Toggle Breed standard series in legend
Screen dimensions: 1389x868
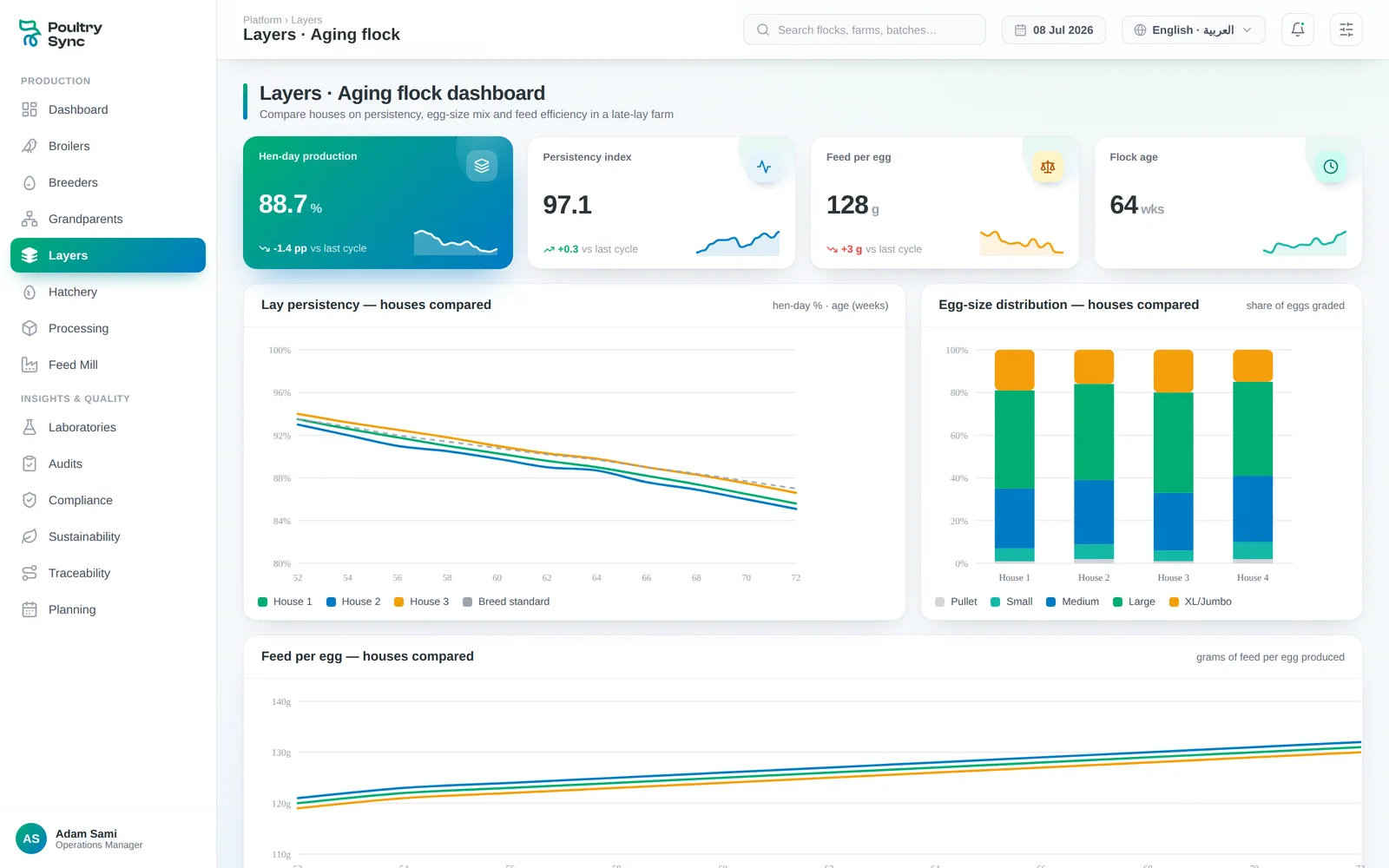click(x=506, y=602)
